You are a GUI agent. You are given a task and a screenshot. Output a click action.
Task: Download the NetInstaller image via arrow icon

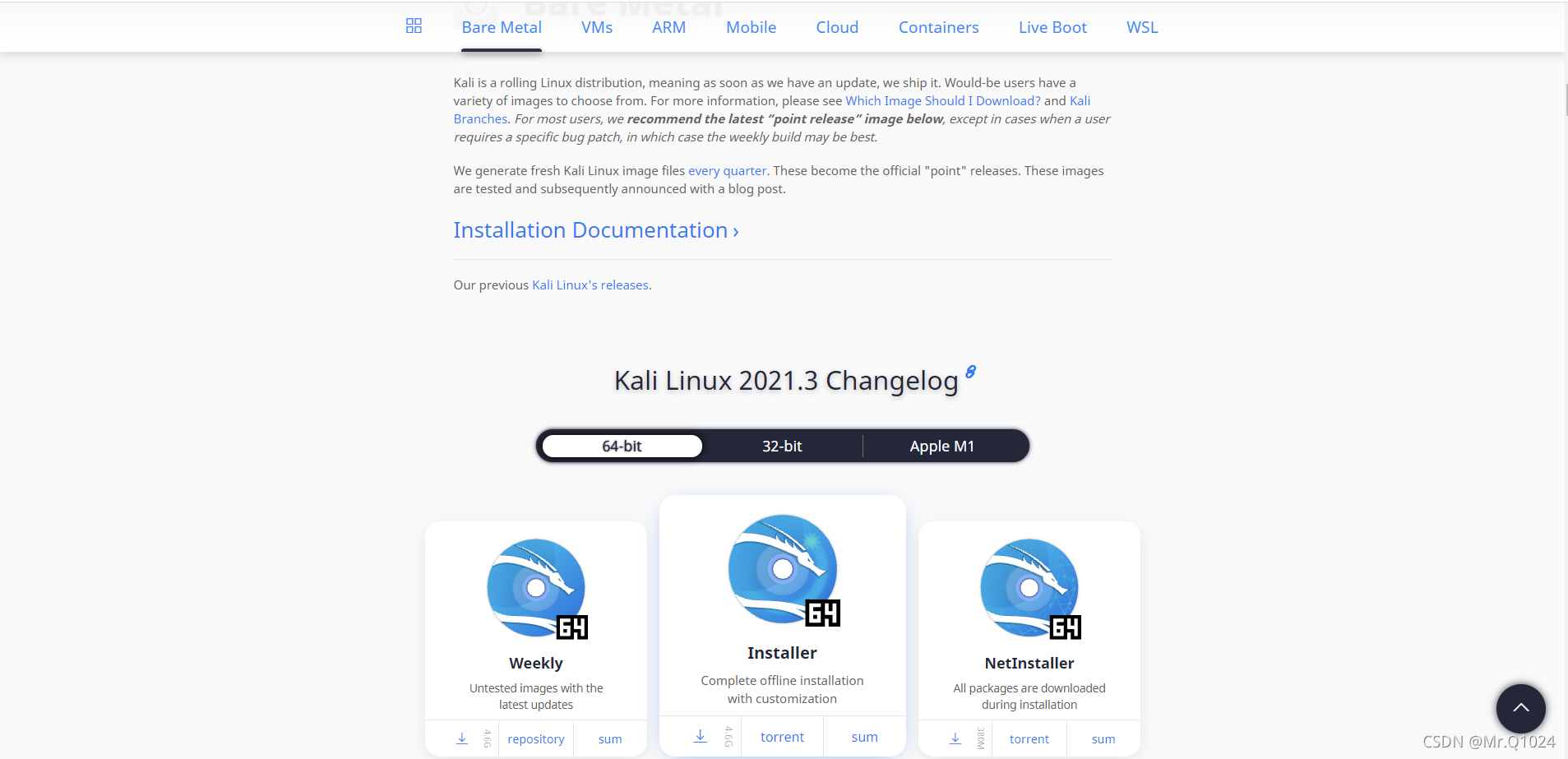[x=955, y=738]
